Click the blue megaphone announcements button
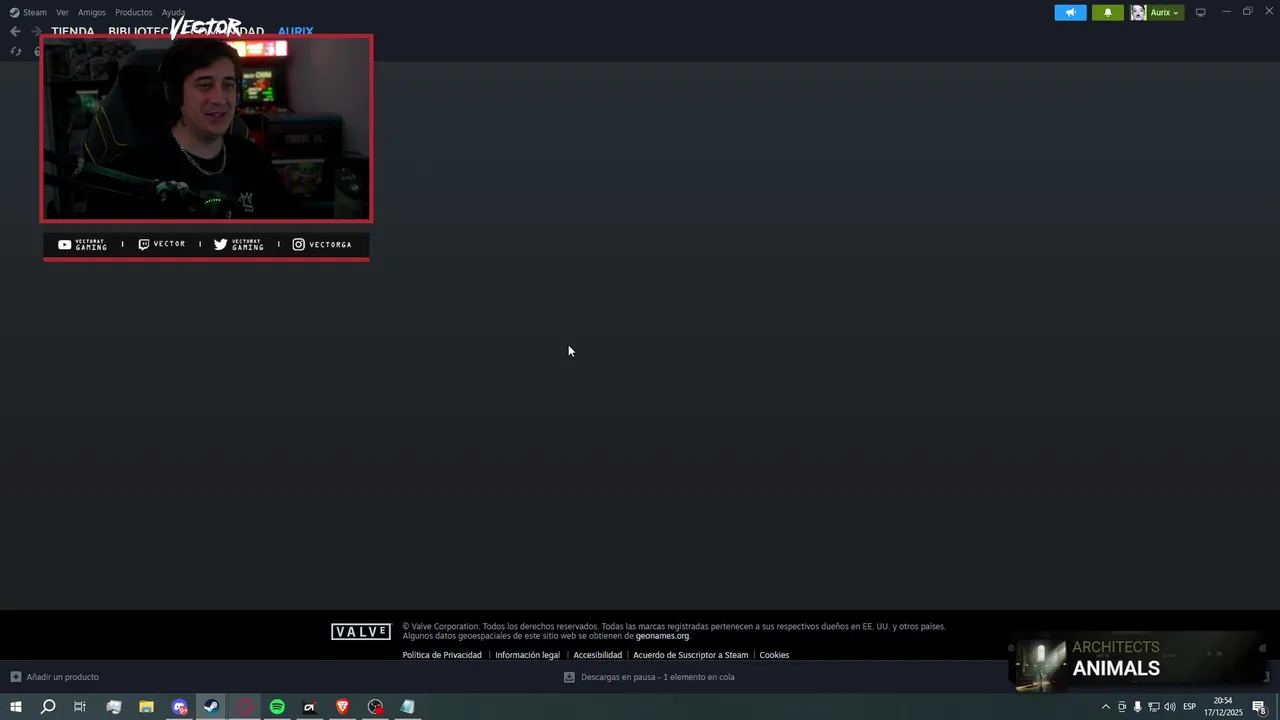 coord(1070,12)
